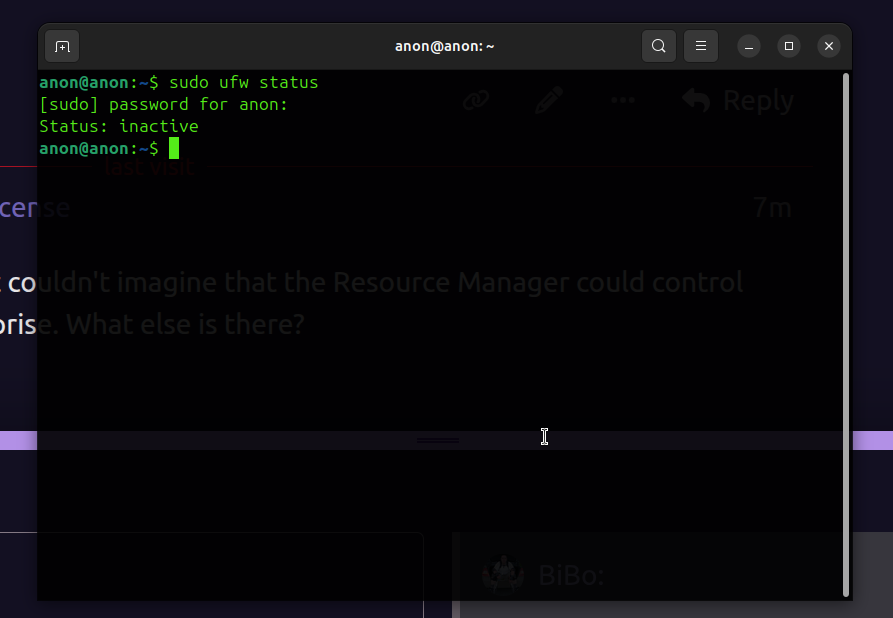
Task: Open the terminal hamburger menu
Action: coord(701,46)
